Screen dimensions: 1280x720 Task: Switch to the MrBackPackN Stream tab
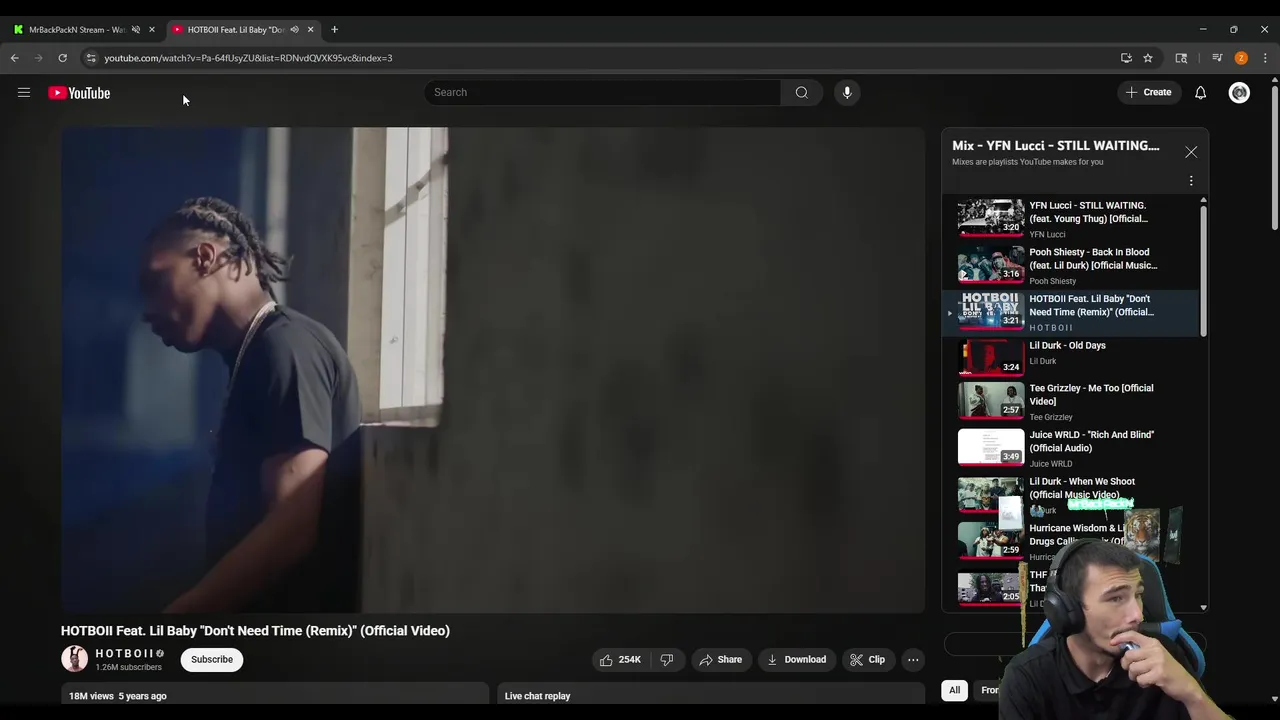click(x=77, y=30)
